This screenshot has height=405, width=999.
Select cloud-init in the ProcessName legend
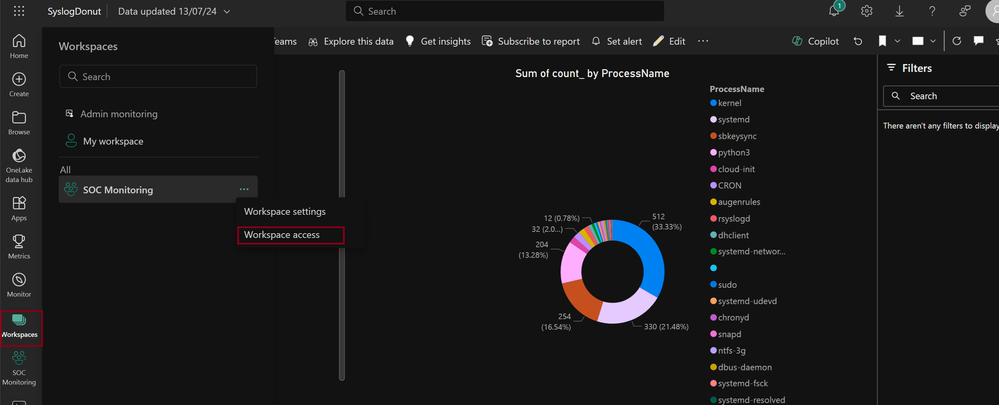[x=732, y=169]
